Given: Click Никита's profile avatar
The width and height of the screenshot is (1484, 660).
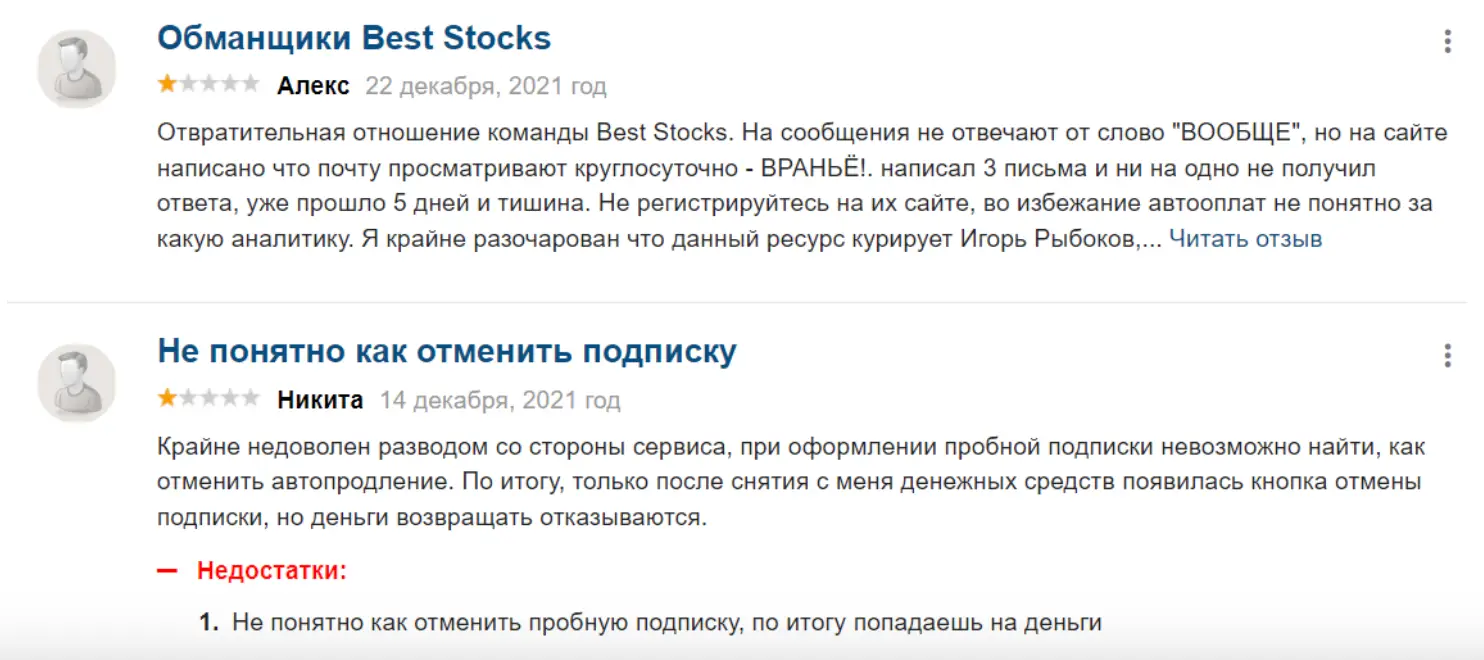Looking at the screenshot, I should 77,383.
